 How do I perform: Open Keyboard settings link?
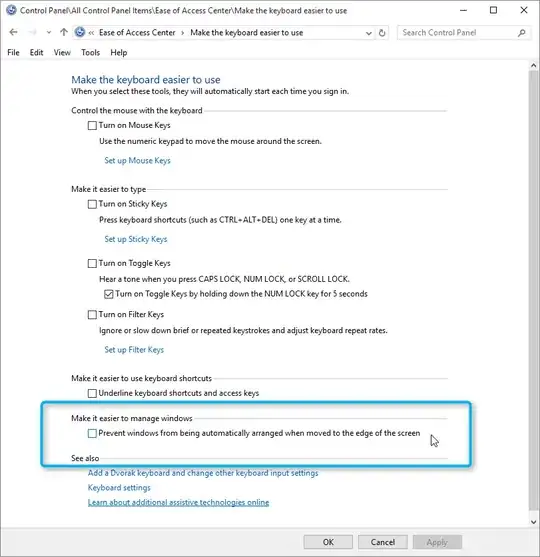[119, 488]
